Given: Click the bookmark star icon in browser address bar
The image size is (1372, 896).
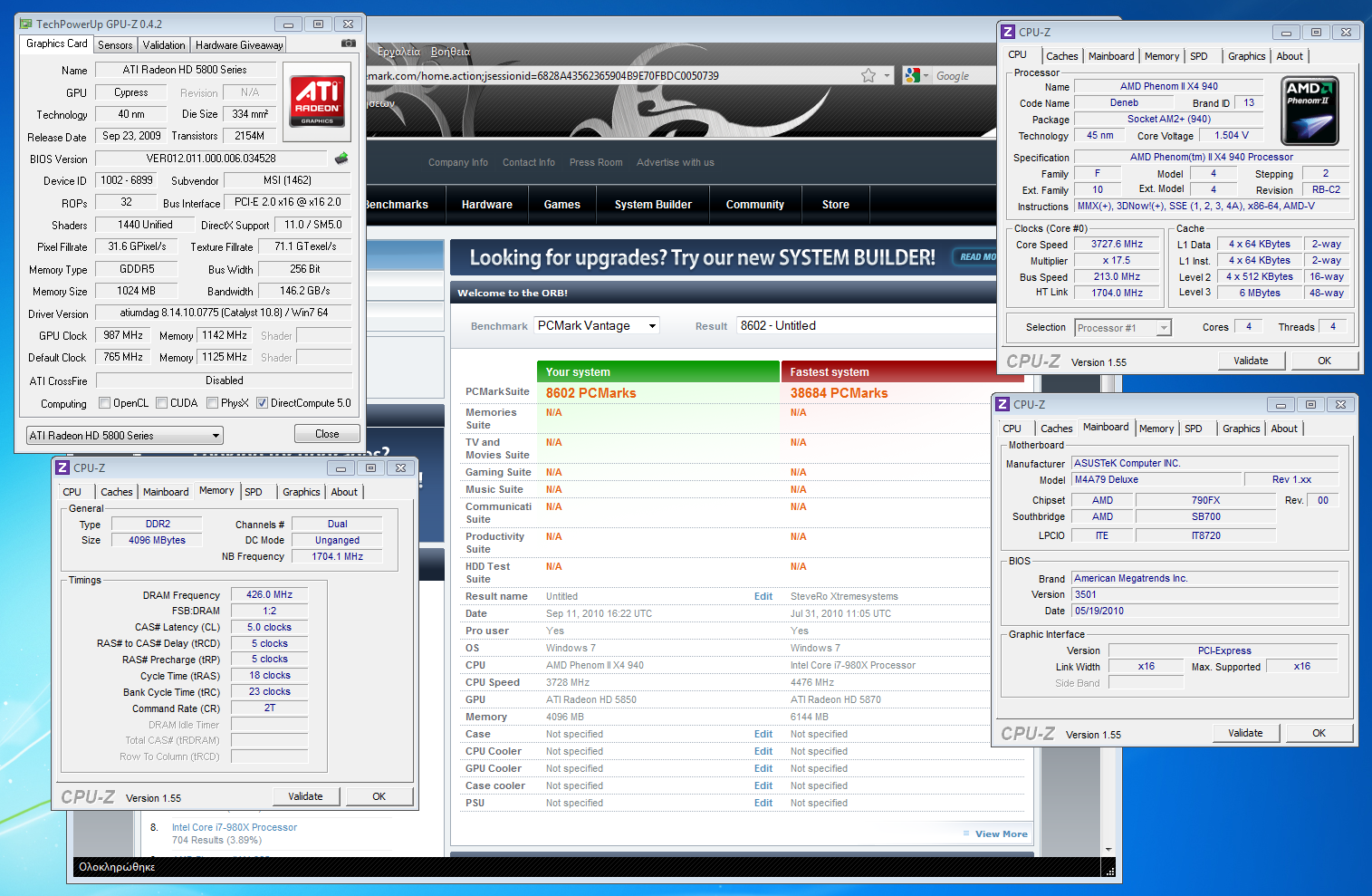Looking at the screenshot, I should click(868, 75).
